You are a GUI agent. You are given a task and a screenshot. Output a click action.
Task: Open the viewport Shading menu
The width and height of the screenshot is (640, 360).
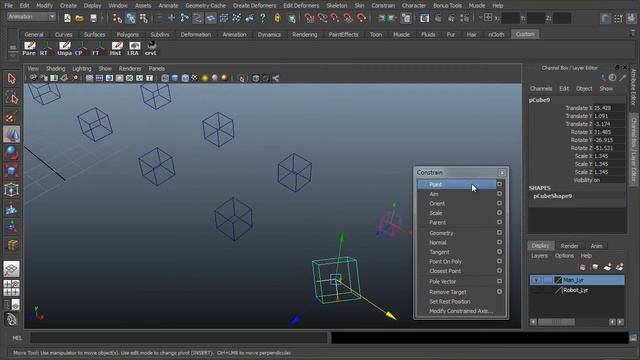coord(55,69)
